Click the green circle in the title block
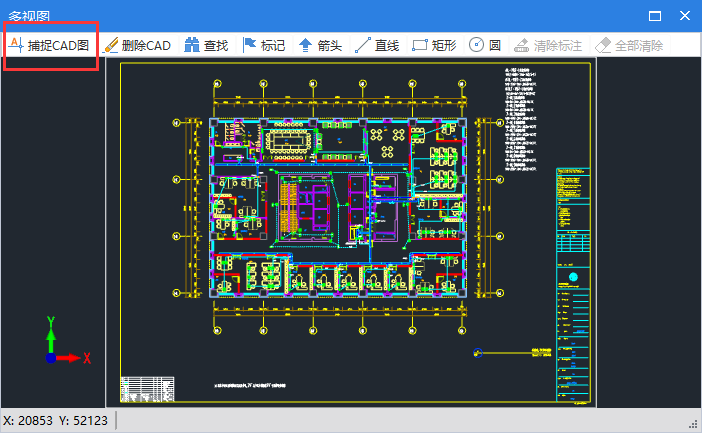Image resolution: width=702 pixels, height=433 pixels. tap(573, 277)
